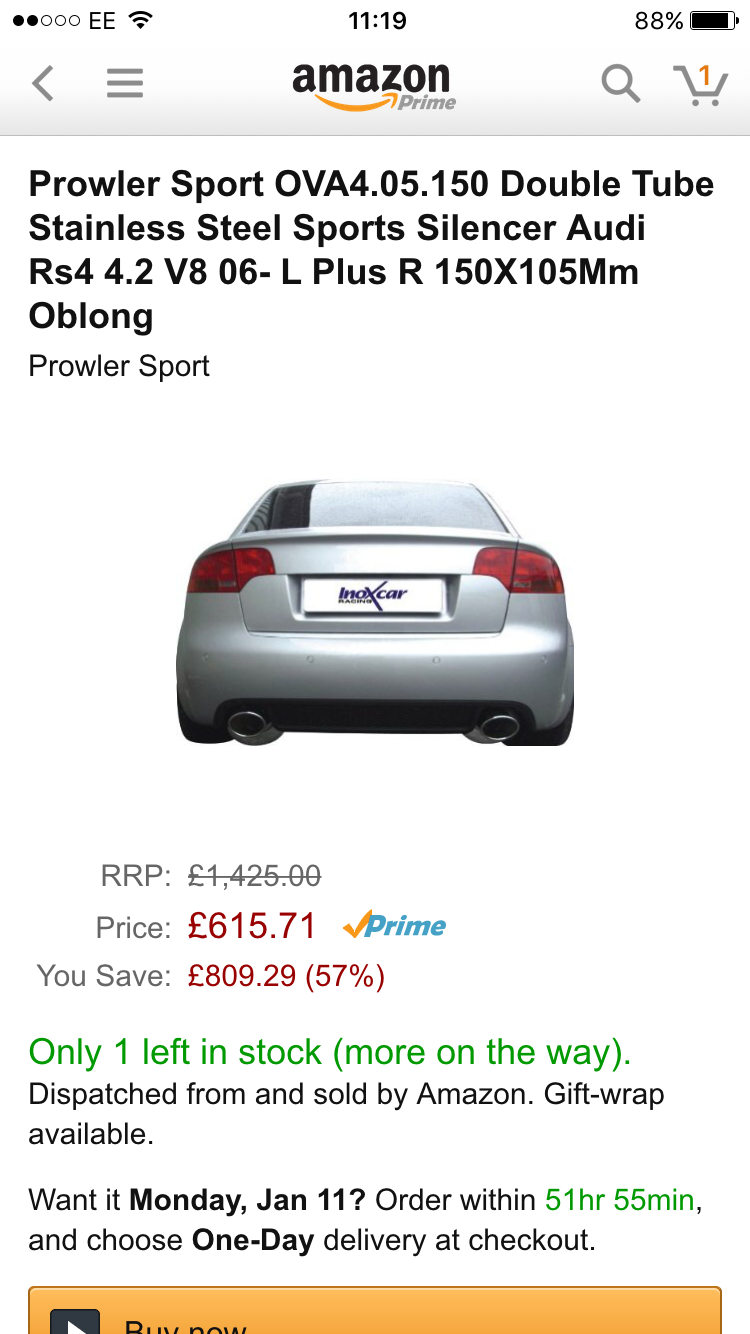Tap the back arrow icon
Image resolution: width=750 pixels, height=1334 pixels.
[x=42, y=84]
